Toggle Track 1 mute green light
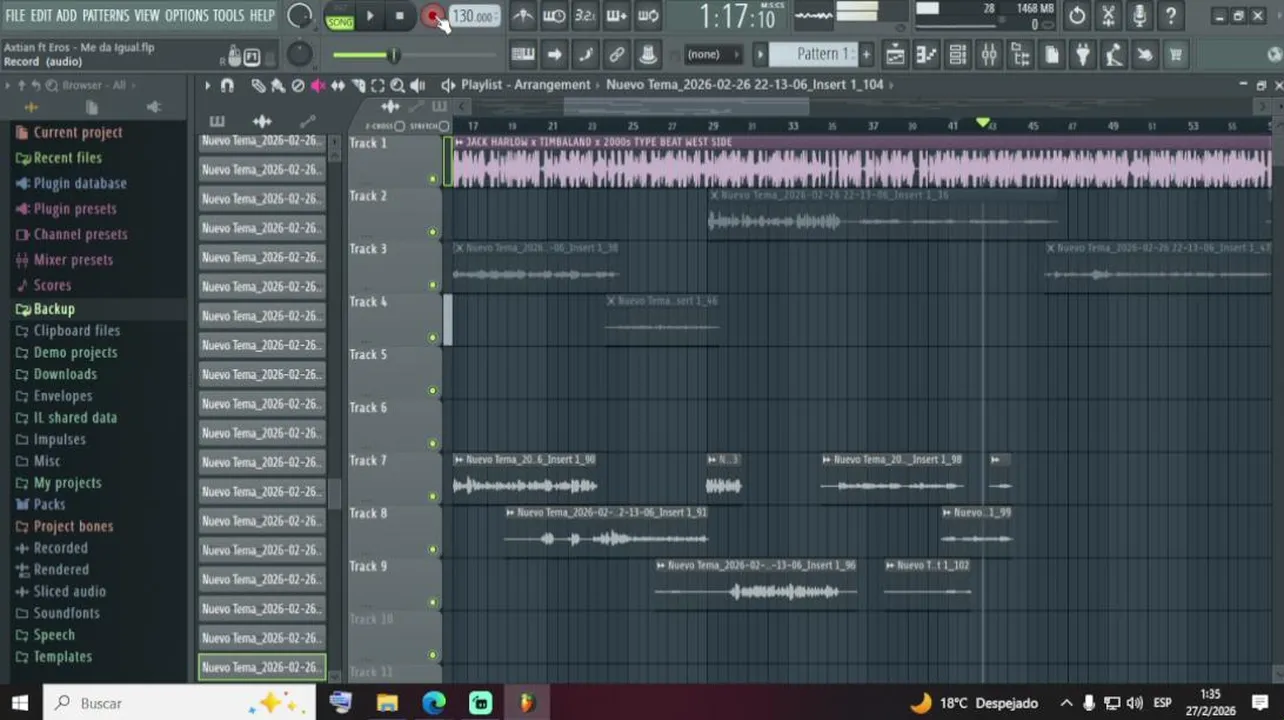 point(433,179)
